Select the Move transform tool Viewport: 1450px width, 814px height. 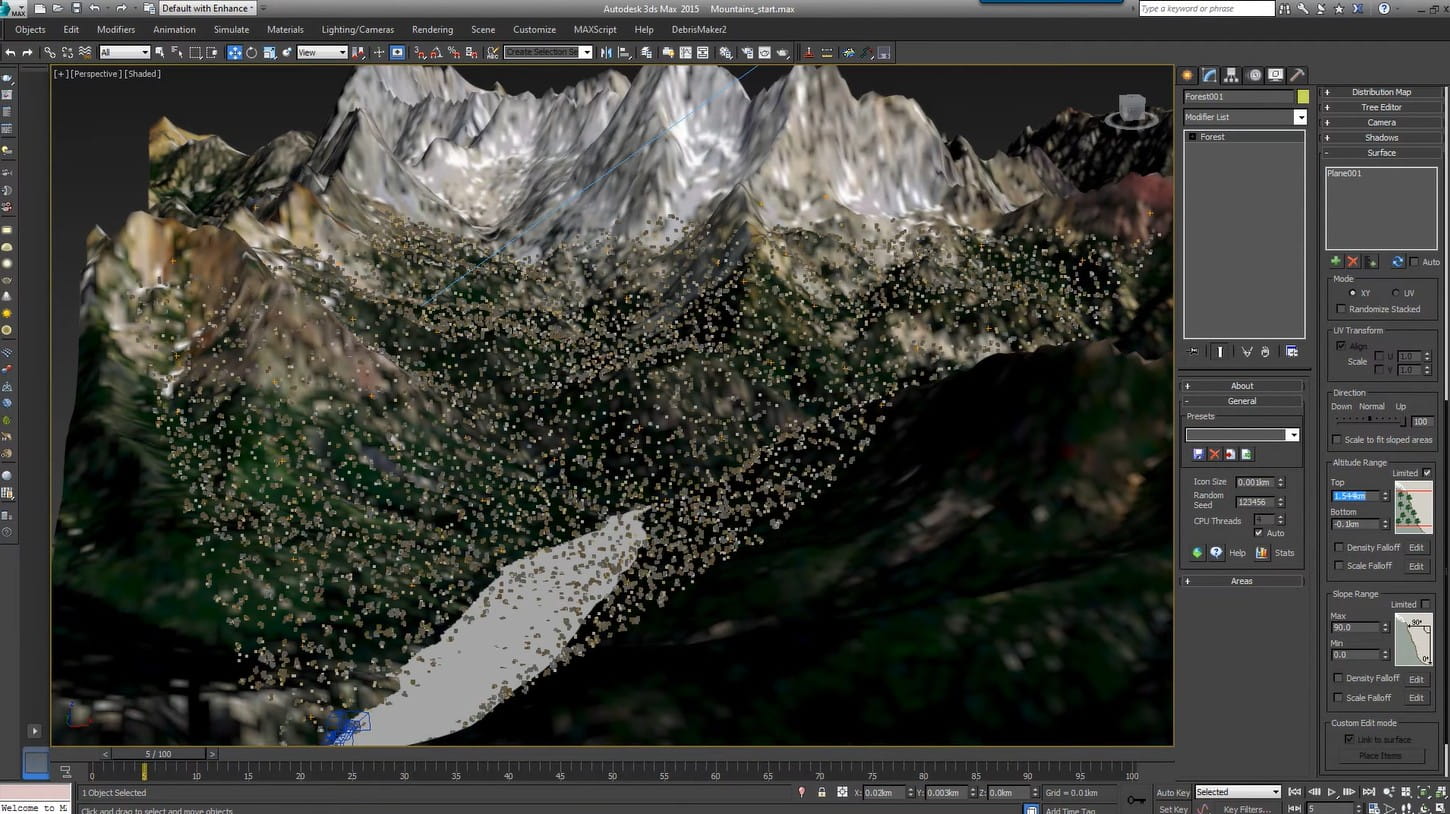[234, 52]
